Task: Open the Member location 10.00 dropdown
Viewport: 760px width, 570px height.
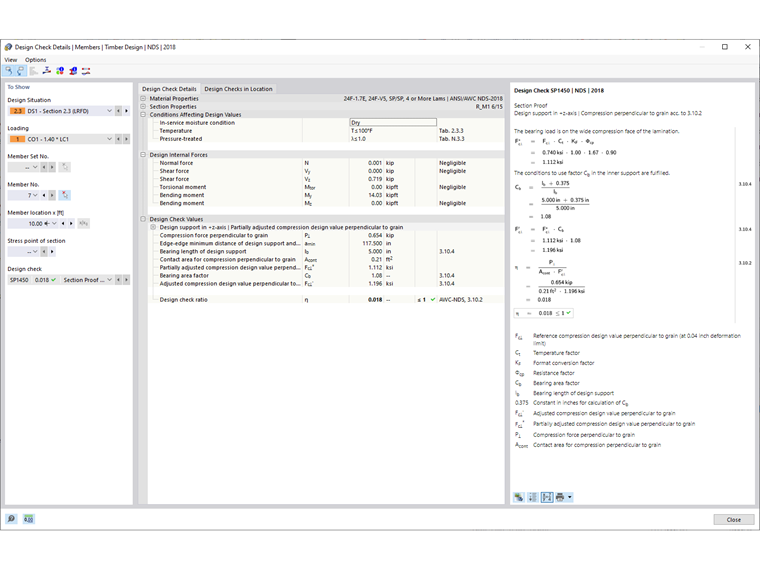Action: click(x=54, y=223)
